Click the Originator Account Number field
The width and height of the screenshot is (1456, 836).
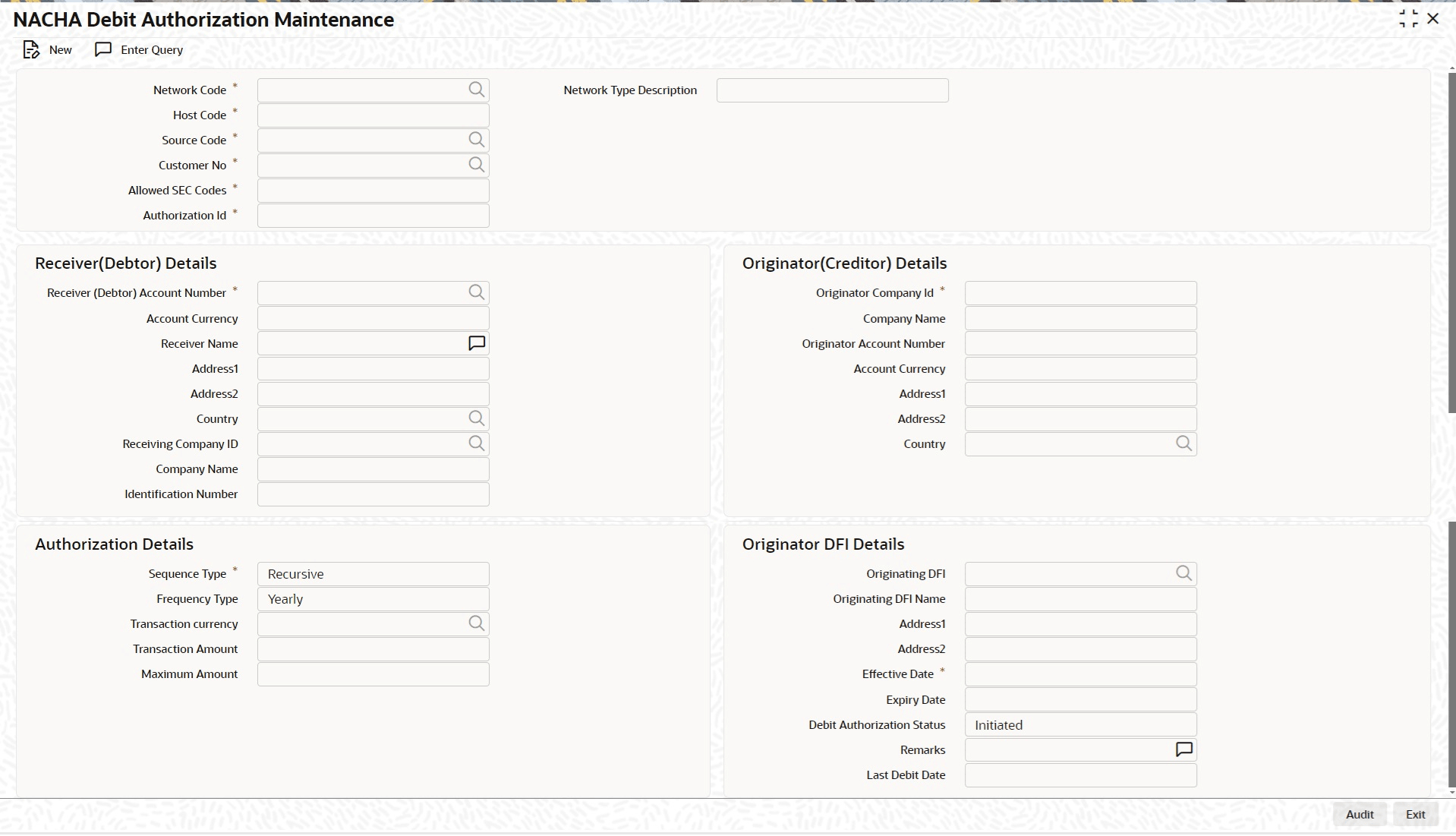(1081, 344)
